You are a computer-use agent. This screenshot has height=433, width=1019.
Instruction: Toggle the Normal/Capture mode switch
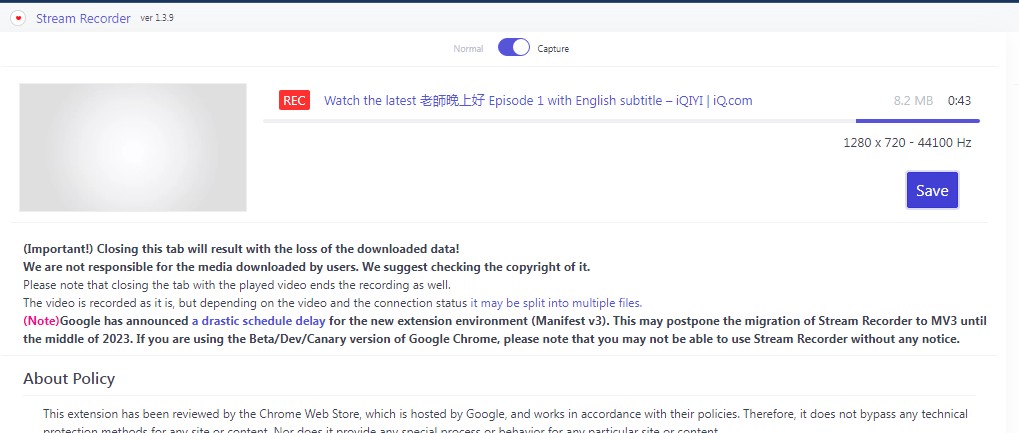pyautogui.click(x=514, y=47)
